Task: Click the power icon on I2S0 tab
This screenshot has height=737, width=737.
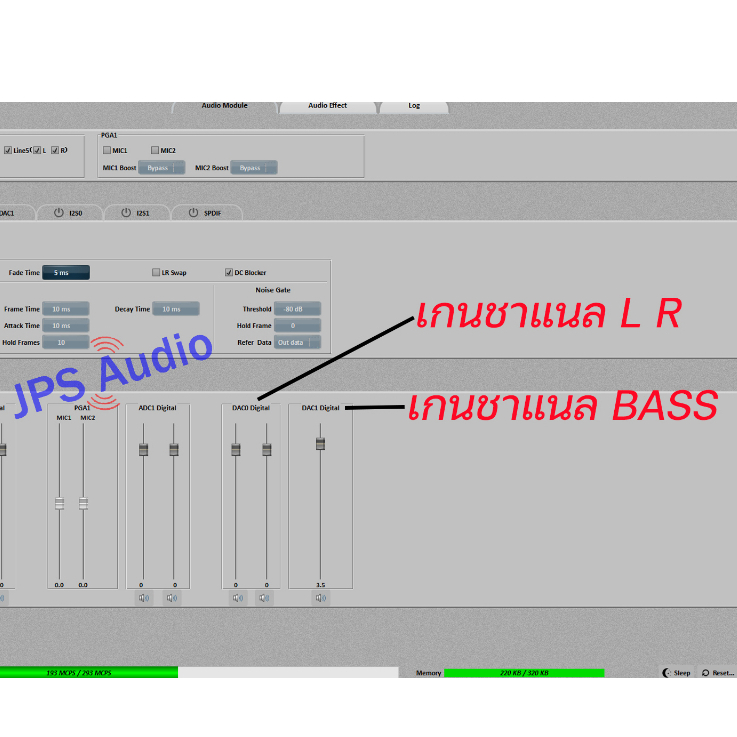Action: (59, 213)
